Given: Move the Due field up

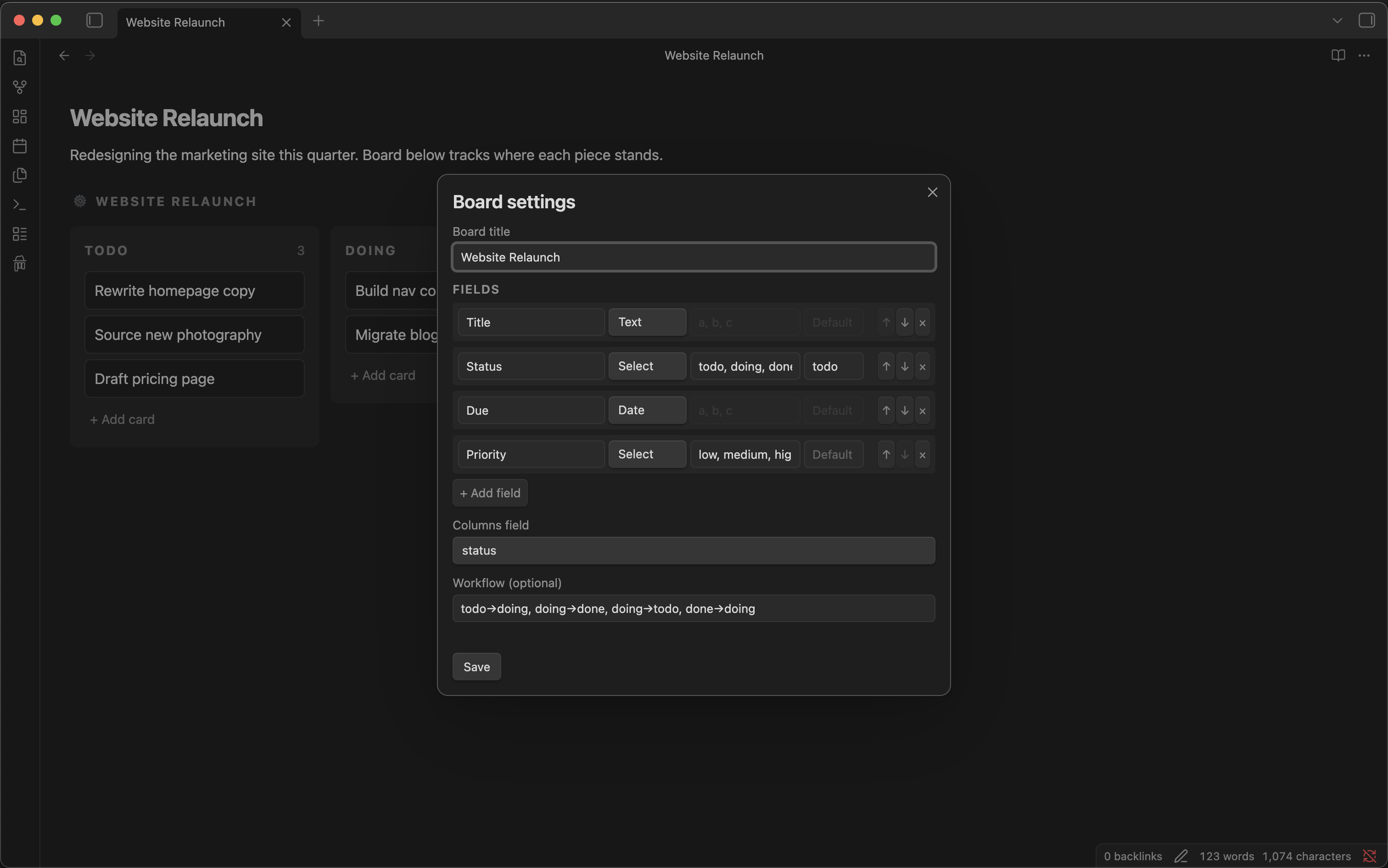Looking at the screenshot, I should 886,411.
